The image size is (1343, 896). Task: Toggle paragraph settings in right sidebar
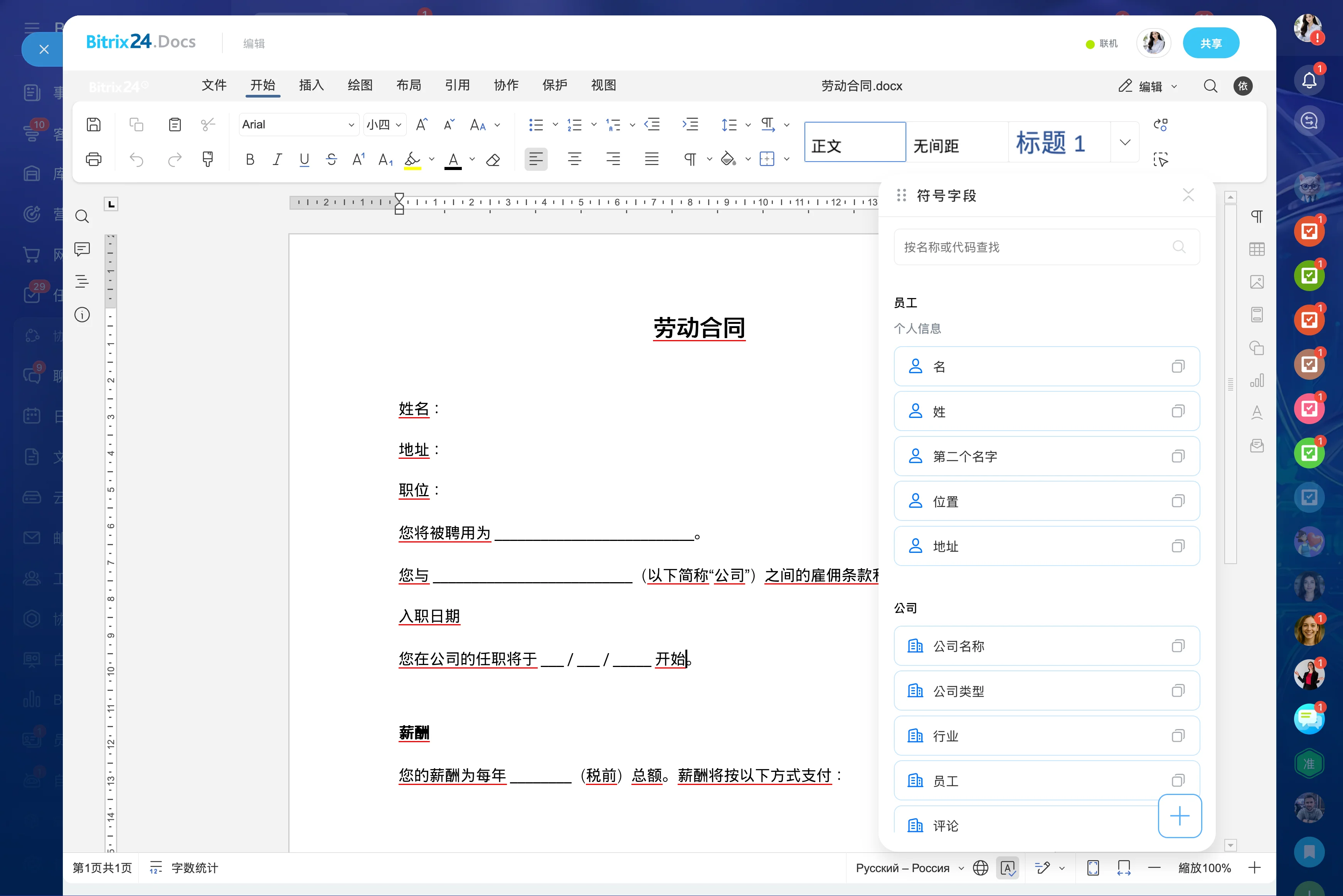(1257, 216)
